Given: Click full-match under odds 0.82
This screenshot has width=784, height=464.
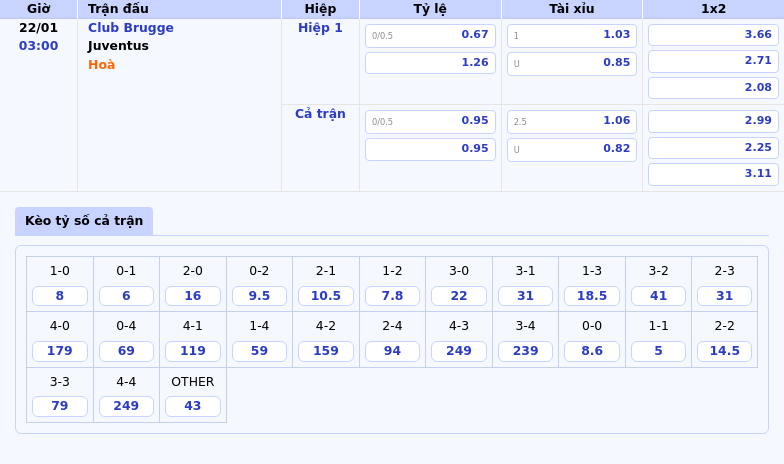Looking at the screenshot, I should pos(572,149).
